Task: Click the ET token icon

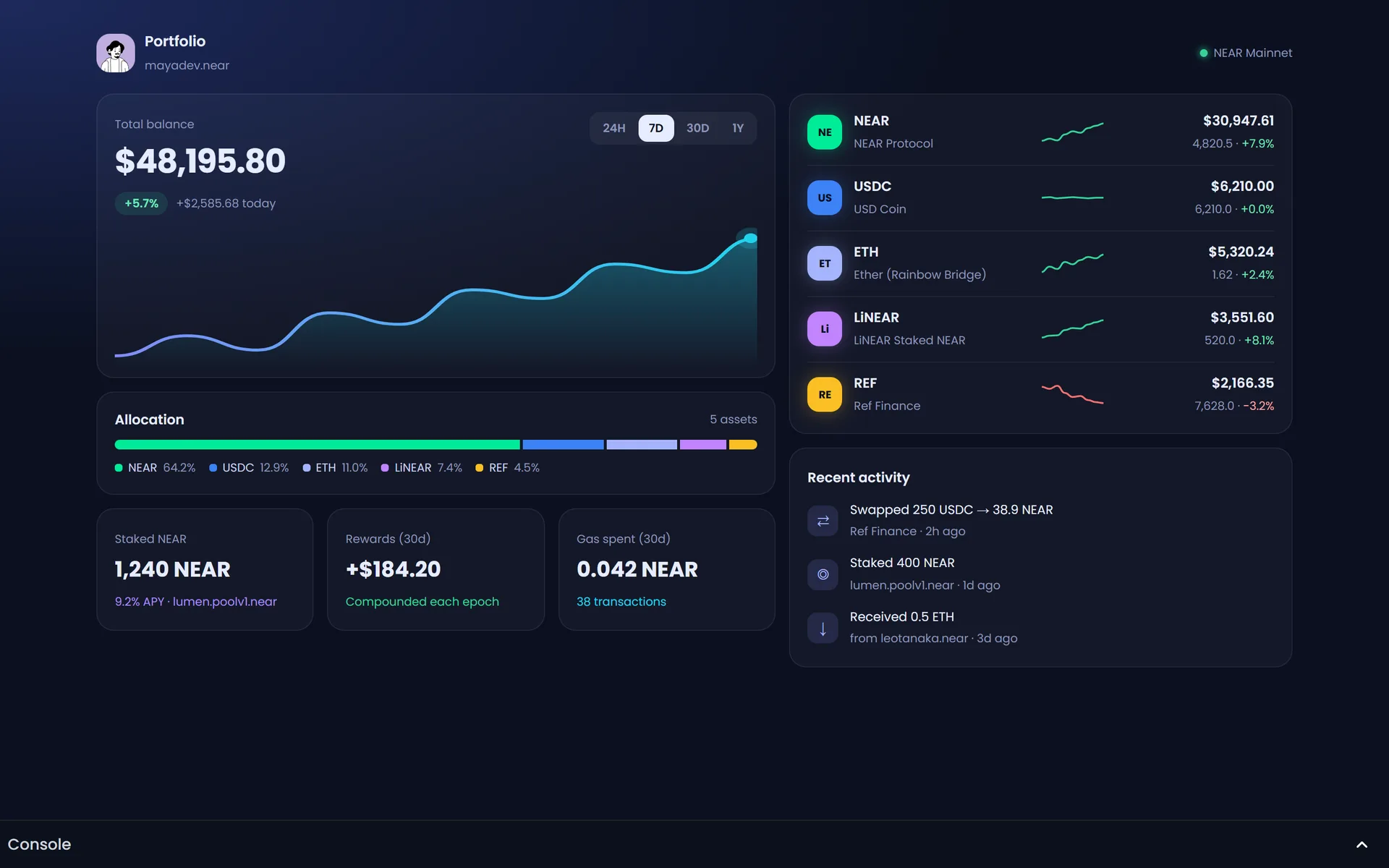Action: [825, 263]
